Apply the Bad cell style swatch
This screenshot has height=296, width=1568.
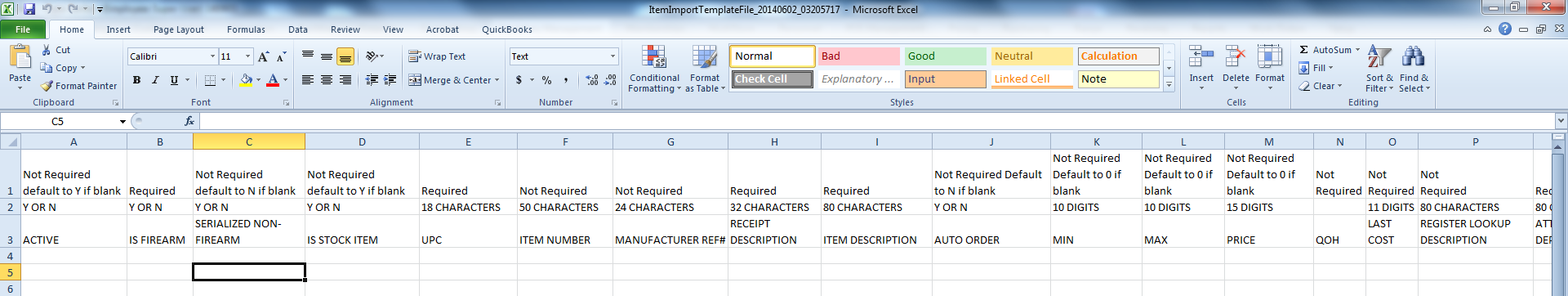(858, 56)
